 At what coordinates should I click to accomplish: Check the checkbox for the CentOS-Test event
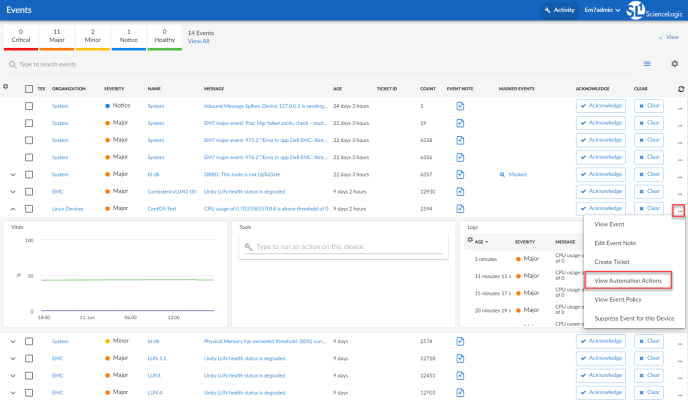[x=28, y=208]
